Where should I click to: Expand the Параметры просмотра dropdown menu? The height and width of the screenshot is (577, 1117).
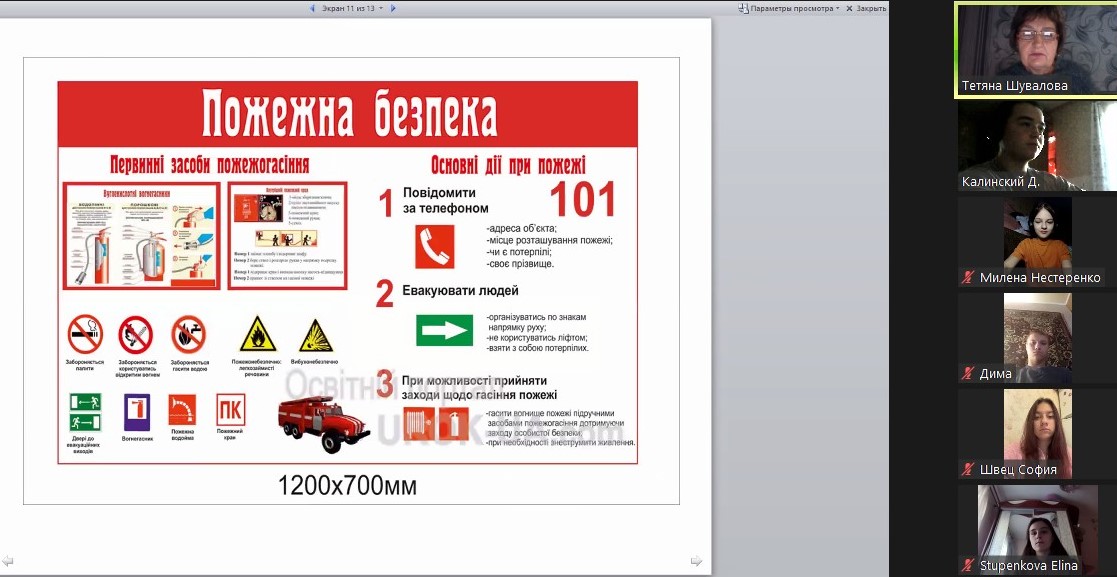pyautogui.click(x=838, y=8)
